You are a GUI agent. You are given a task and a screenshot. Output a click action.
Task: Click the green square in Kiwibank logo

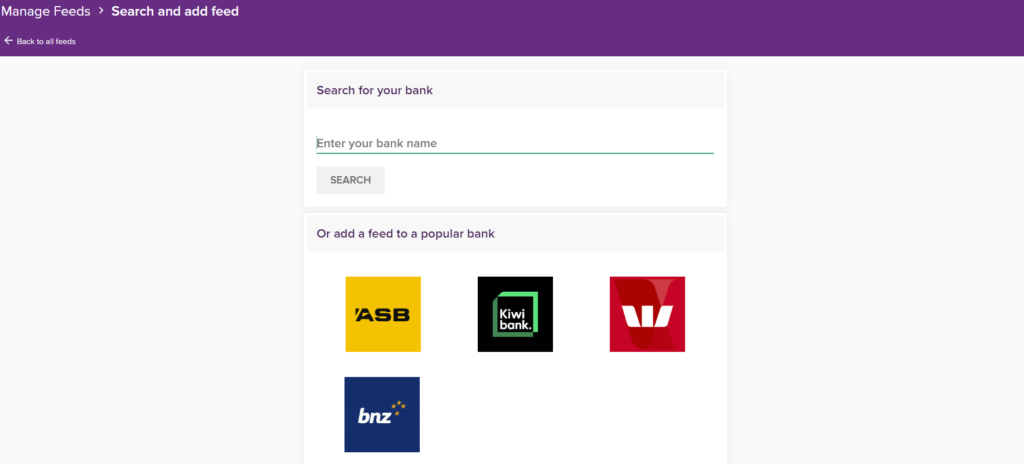tap(515, 315)
